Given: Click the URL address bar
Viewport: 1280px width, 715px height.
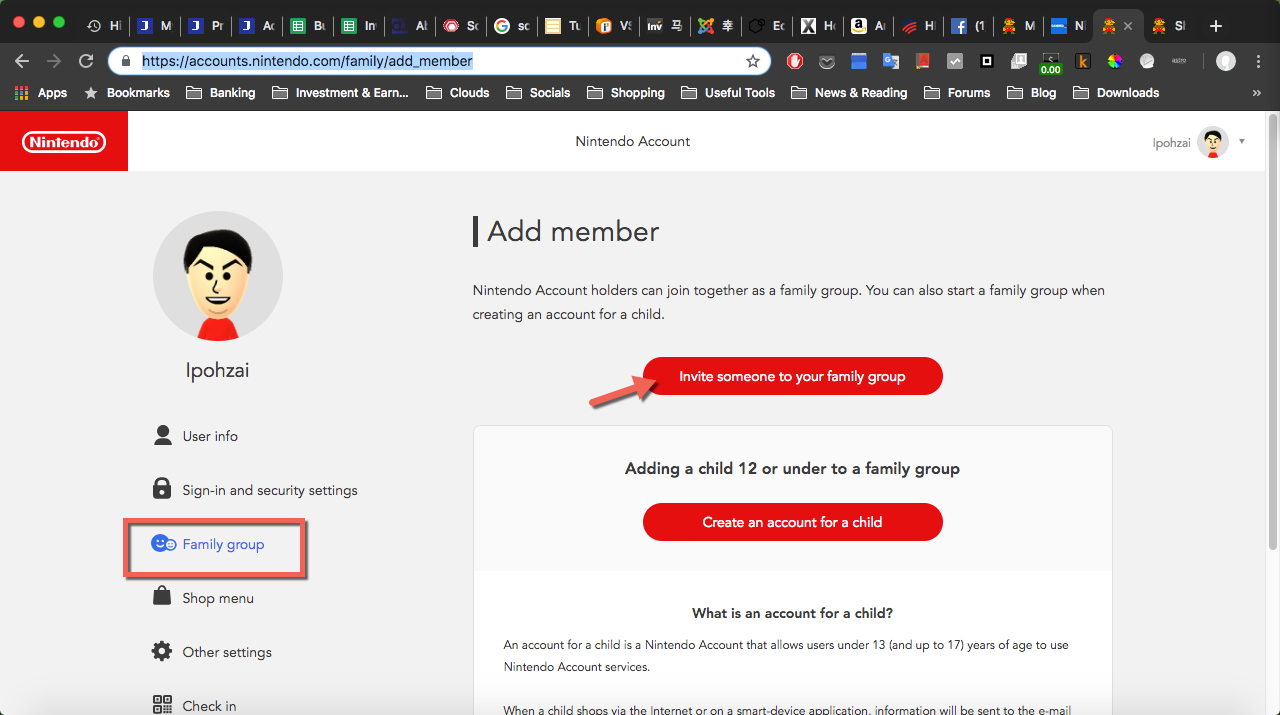Looking at the screenshot, I should click(x=440, y=61).
